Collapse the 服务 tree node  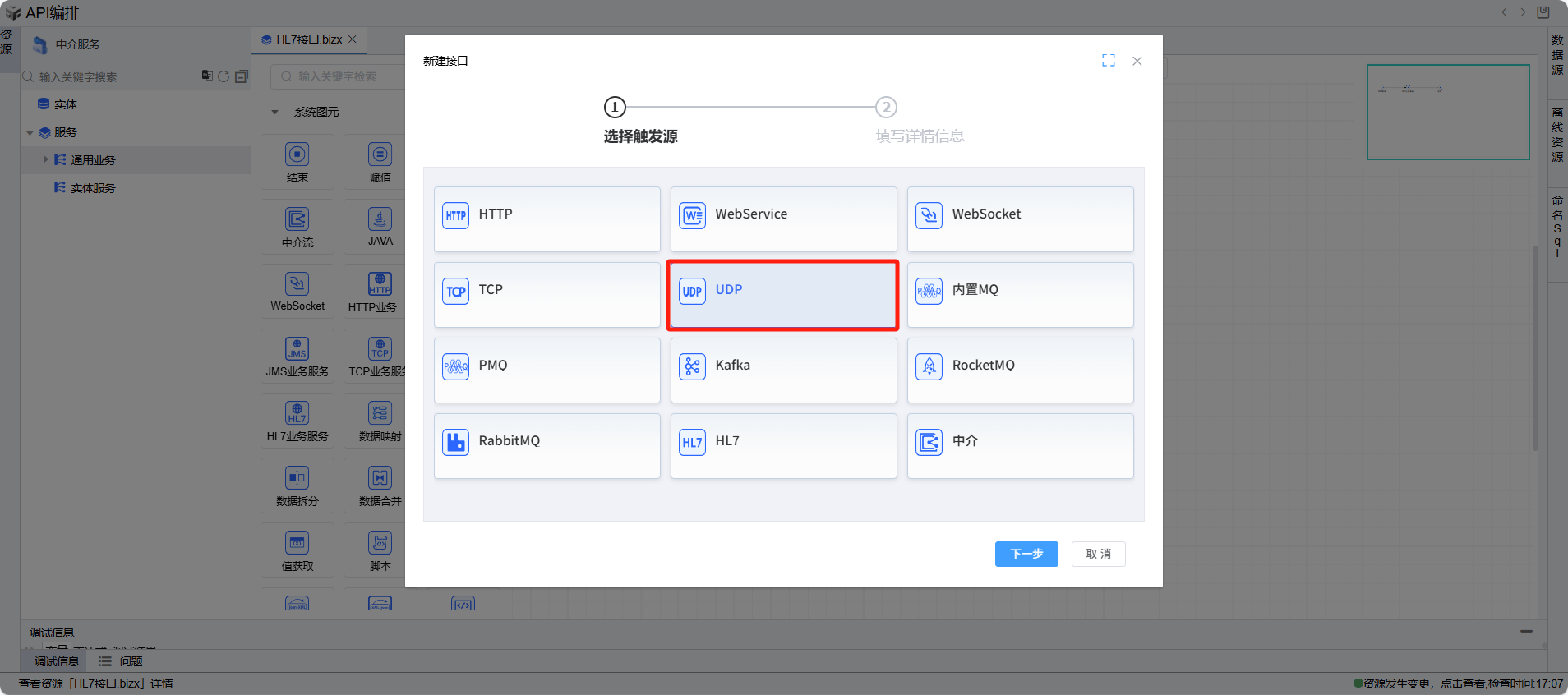pyautogui.click(x=30, y=133)
